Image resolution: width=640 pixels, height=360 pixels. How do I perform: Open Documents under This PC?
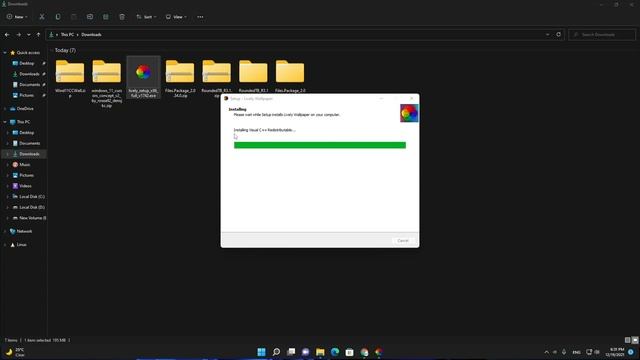tap(29, 143)
